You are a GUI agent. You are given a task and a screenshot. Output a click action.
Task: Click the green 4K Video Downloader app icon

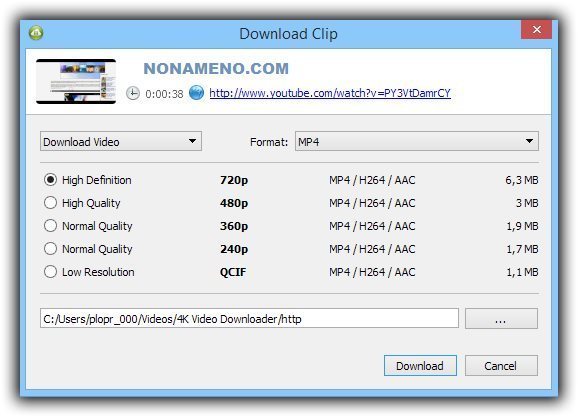(36, 33)
